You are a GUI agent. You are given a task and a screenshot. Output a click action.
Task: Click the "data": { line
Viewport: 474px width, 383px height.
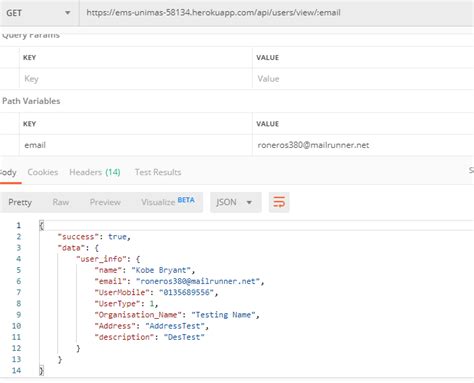pyautogui.click(x=78, y=248)
